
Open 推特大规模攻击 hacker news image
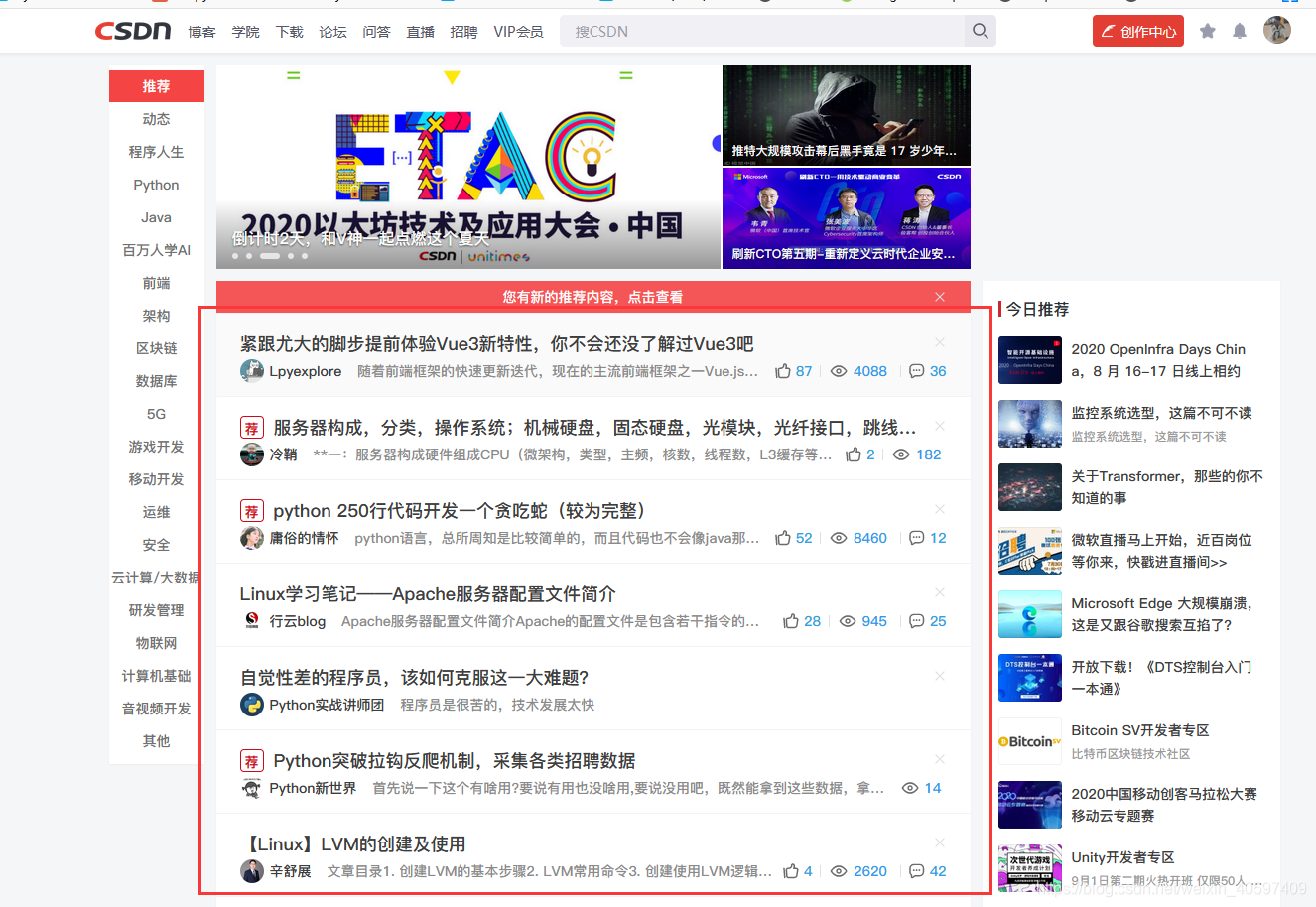tap(847, 114)
